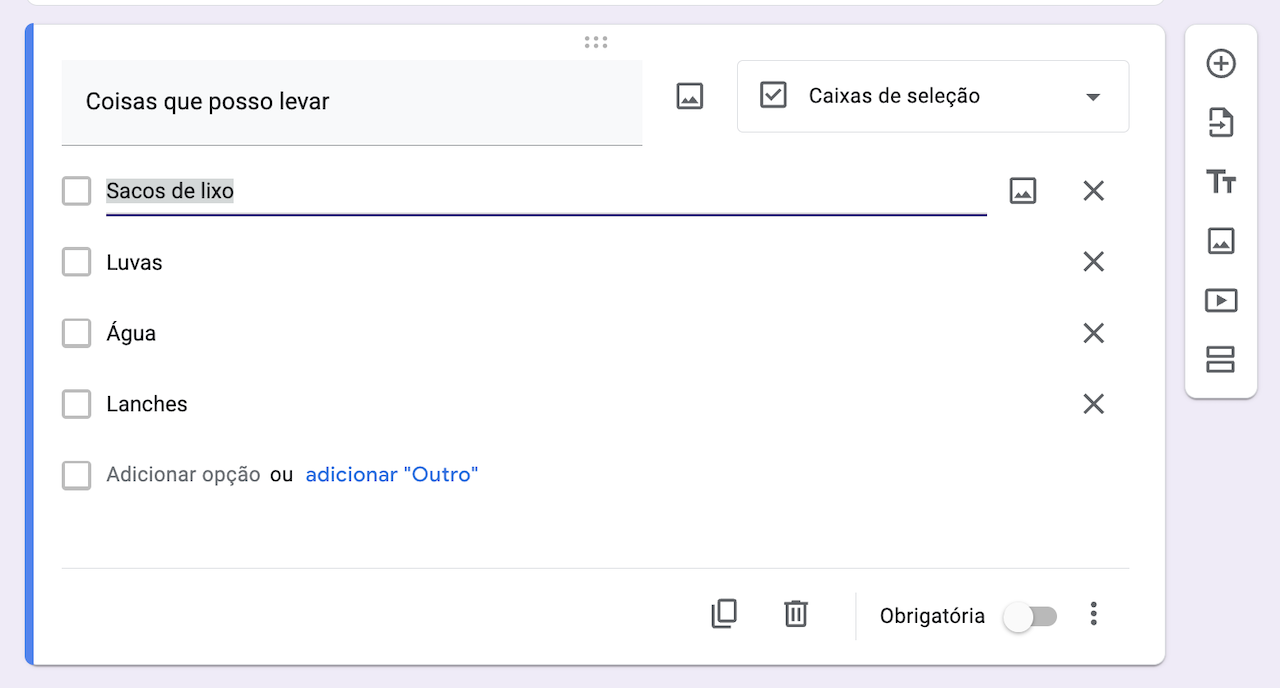Add an image to the question title
1280x688 pixels.
(x=690, y=96)
